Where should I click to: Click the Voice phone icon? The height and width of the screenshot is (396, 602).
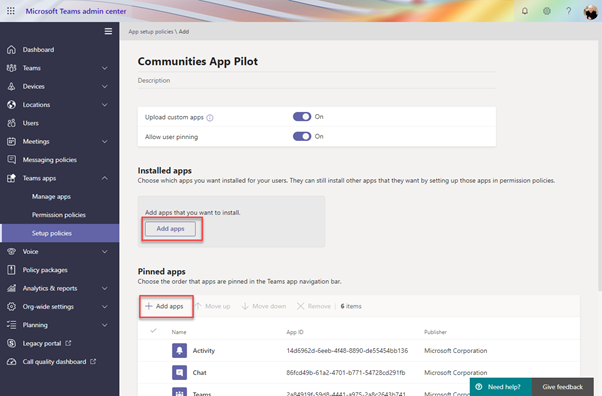click(12, 252)
